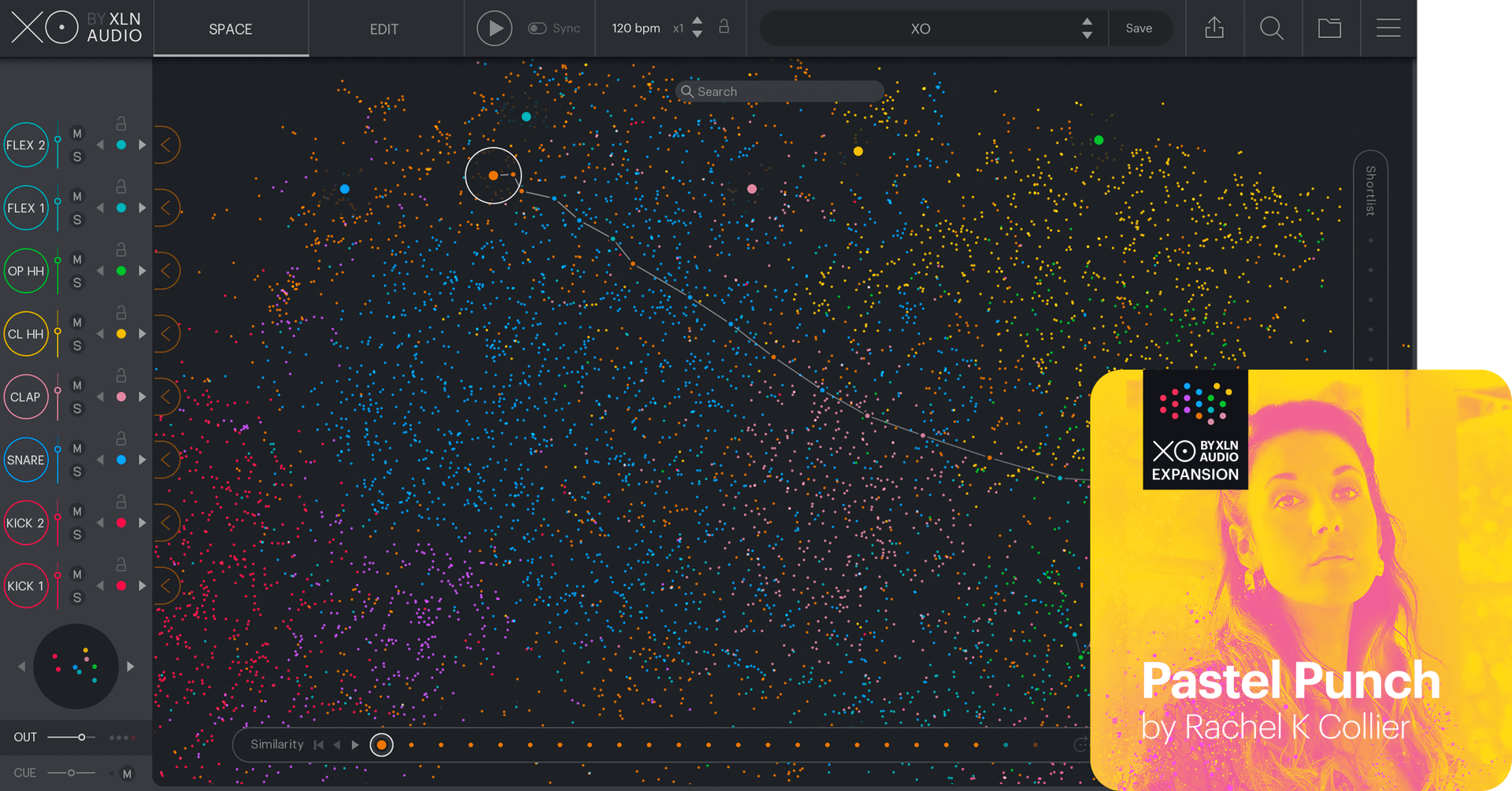This screenshot has height=791, width=1512.
Task: Mute the FLEX 2 channel
Action: click(77, 134)
